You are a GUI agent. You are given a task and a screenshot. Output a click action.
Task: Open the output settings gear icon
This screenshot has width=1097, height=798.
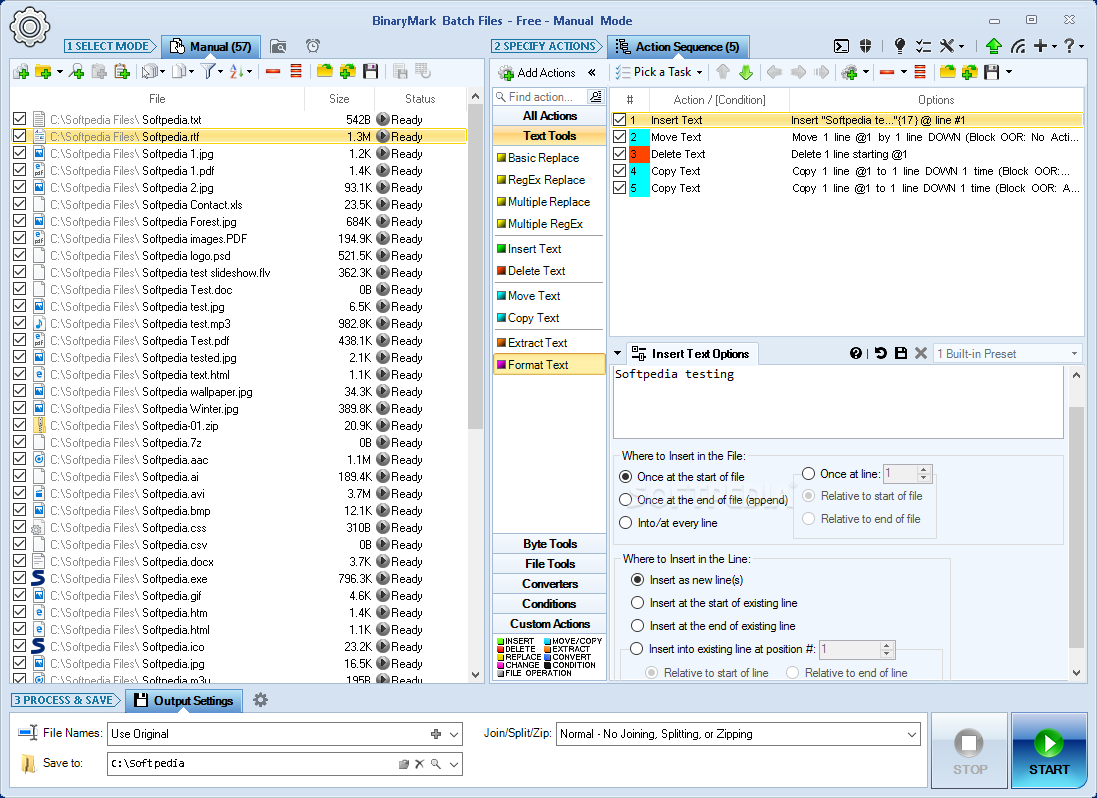click(x=260, y=700)
